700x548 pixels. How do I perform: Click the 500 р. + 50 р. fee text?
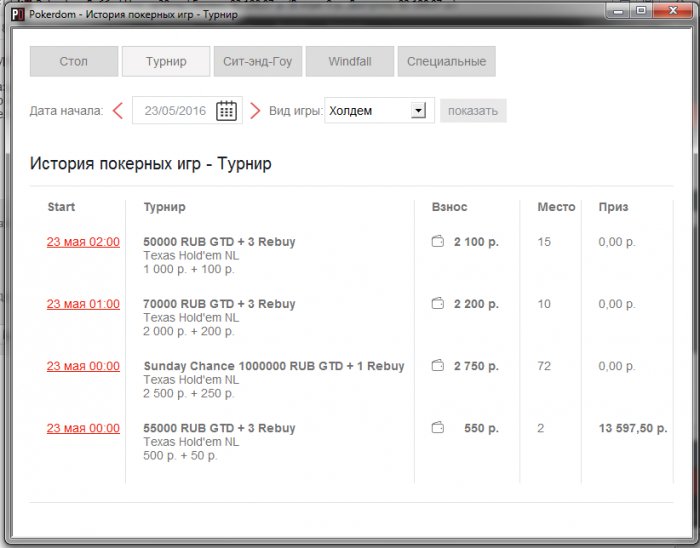point(180,455)
